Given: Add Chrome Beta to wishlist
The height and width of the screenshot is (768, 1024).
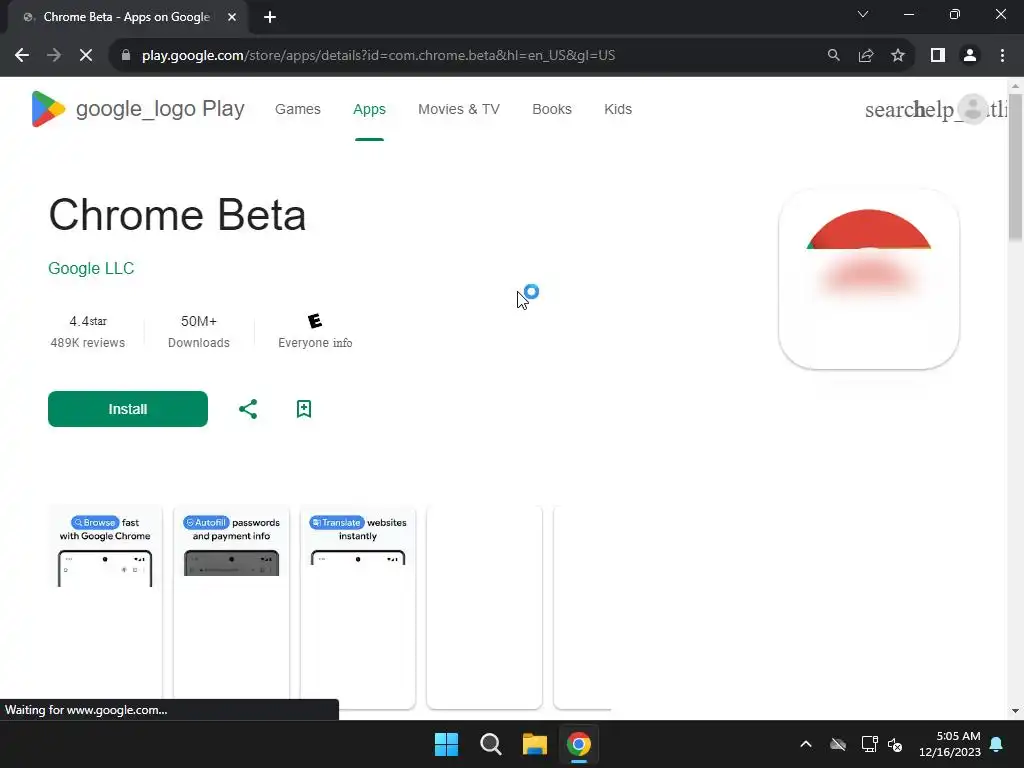Looking at the screenshot, I should tap(304, 409).
